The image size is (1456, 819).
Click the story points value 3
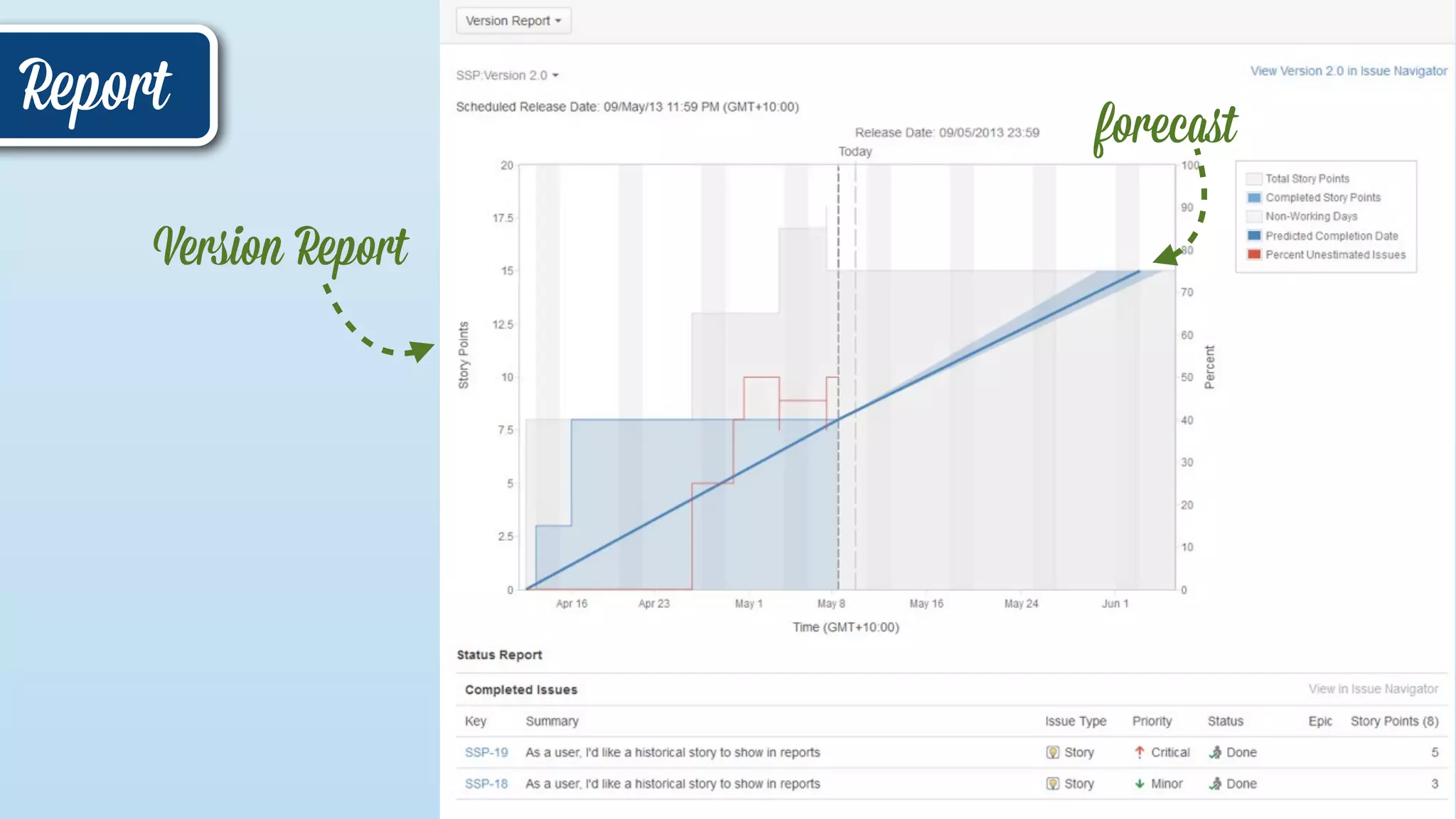coord(1435,783)
